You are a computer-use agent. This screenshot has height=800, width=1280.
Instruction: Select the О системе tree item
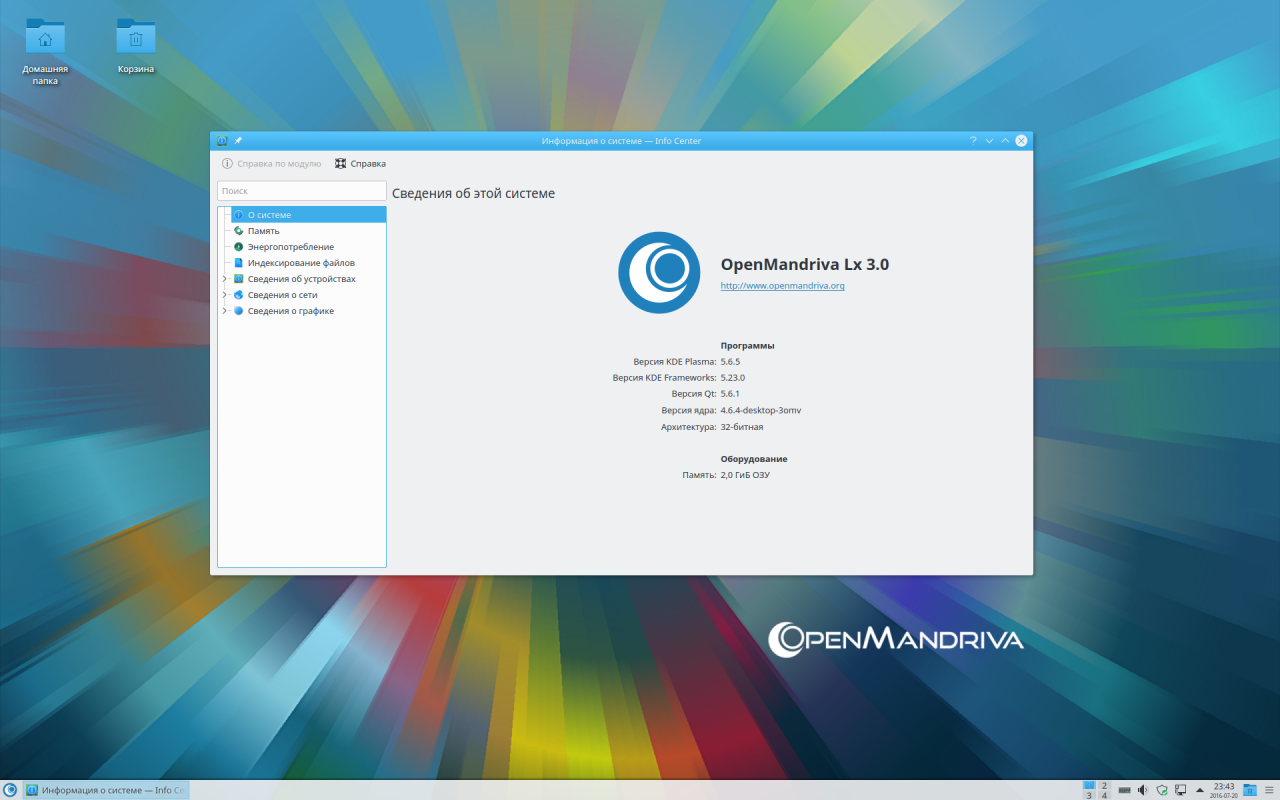click(x=309, y=215)
